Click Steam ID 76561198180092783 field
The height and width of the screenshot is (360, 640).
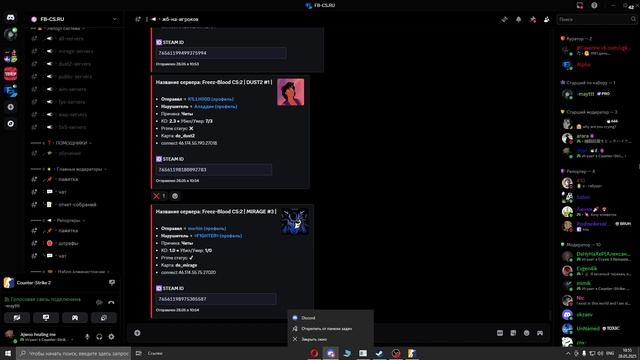[213, 169]
